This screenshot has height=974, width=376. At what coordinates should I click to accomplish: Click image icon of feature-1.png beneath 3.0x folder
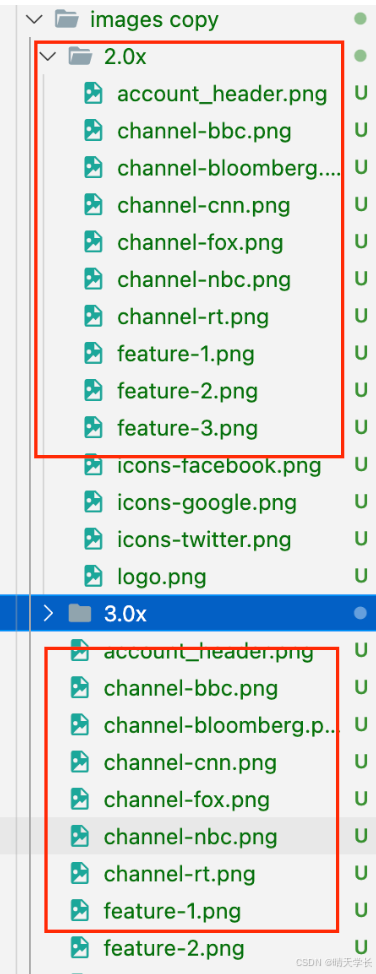(80, 910)
